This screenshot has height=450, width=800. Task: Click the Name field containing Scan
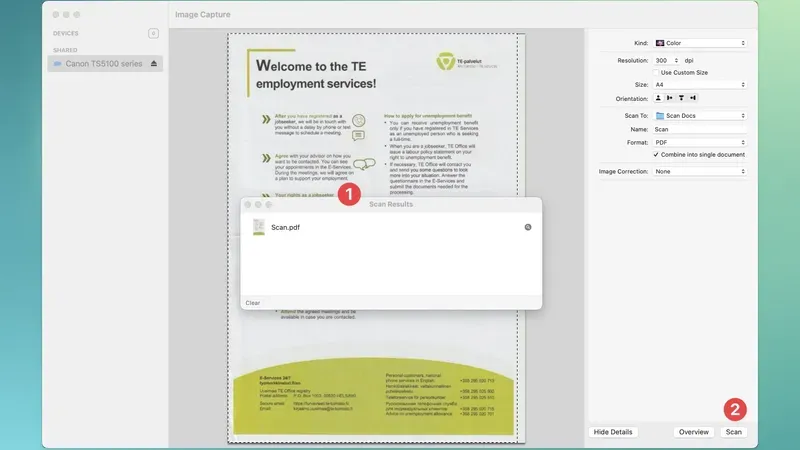click(700, 130)
